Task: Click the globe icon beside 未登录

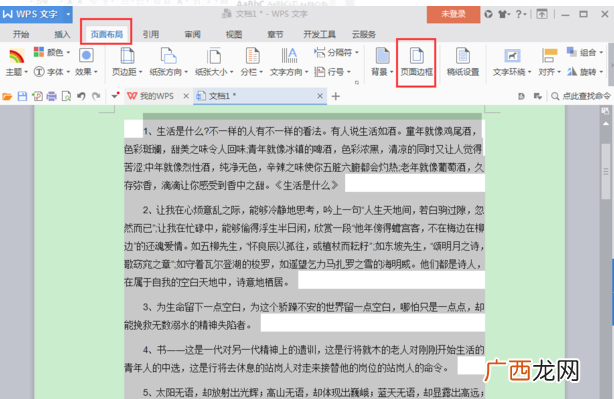Action: (488, 14)
